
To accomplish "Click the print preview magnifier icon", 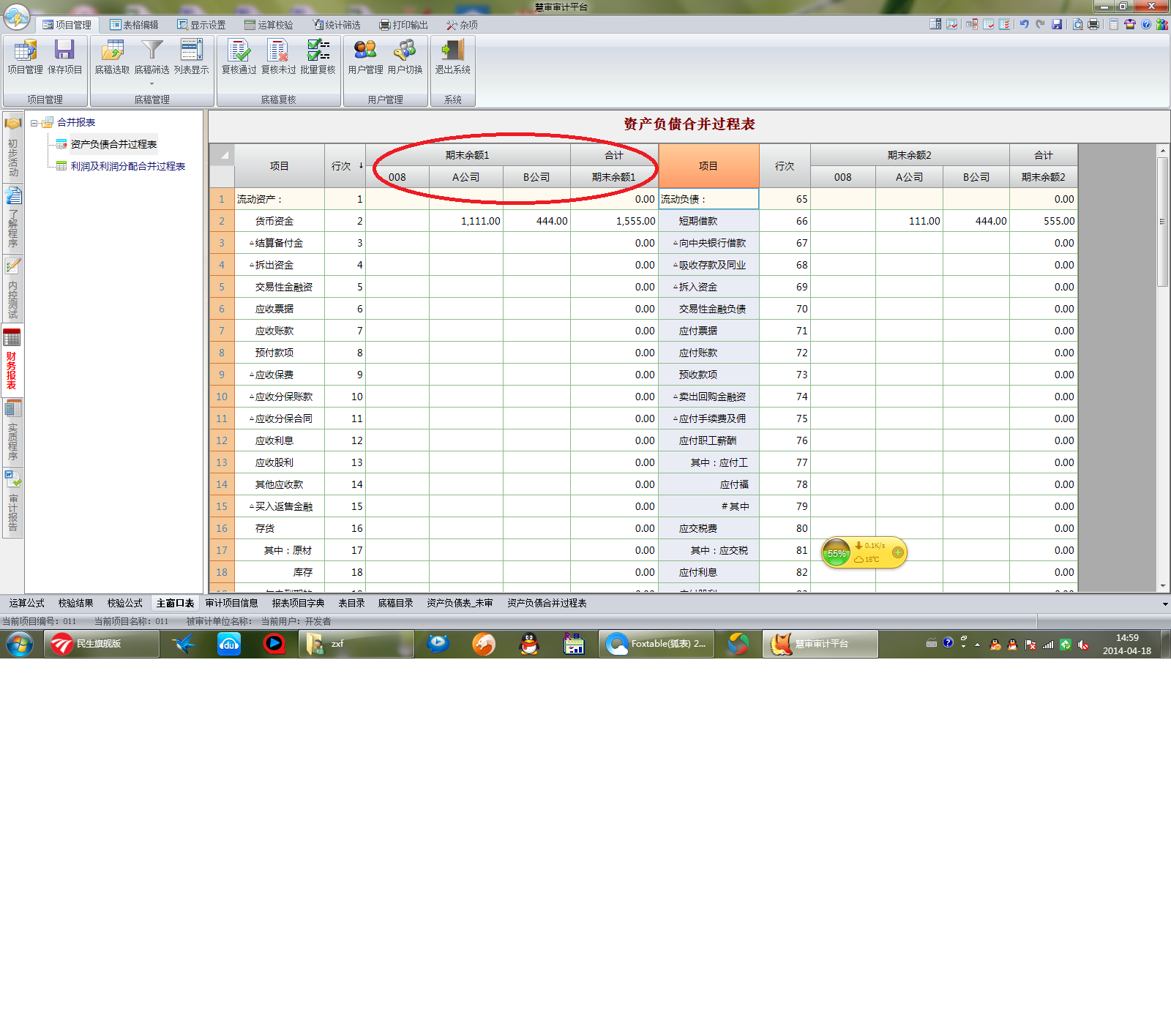I will click(x=1077, y=24).
